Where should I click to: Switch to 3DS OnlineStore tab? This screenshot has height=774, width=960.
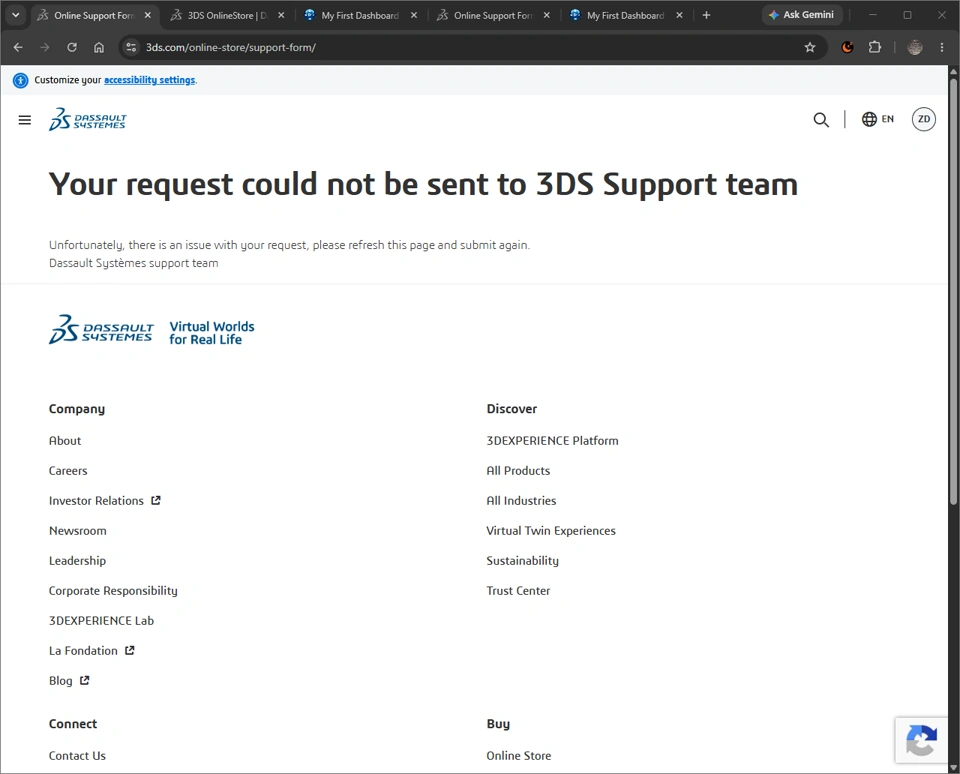coord(228,15)
